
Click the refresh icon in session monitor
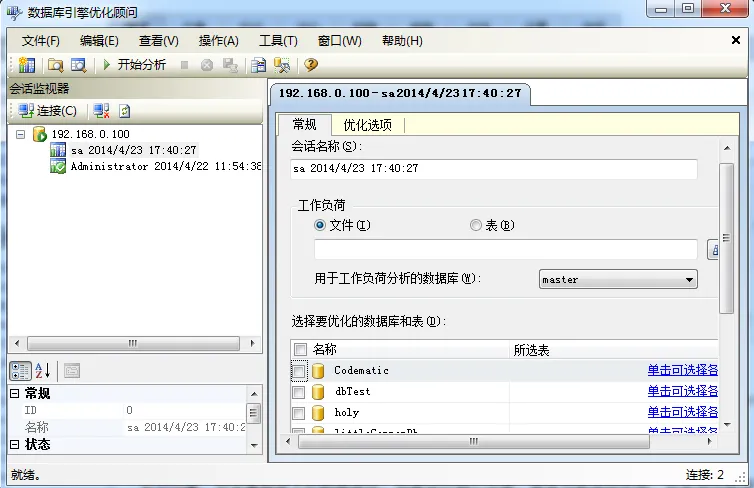click(x=125, y=111)
